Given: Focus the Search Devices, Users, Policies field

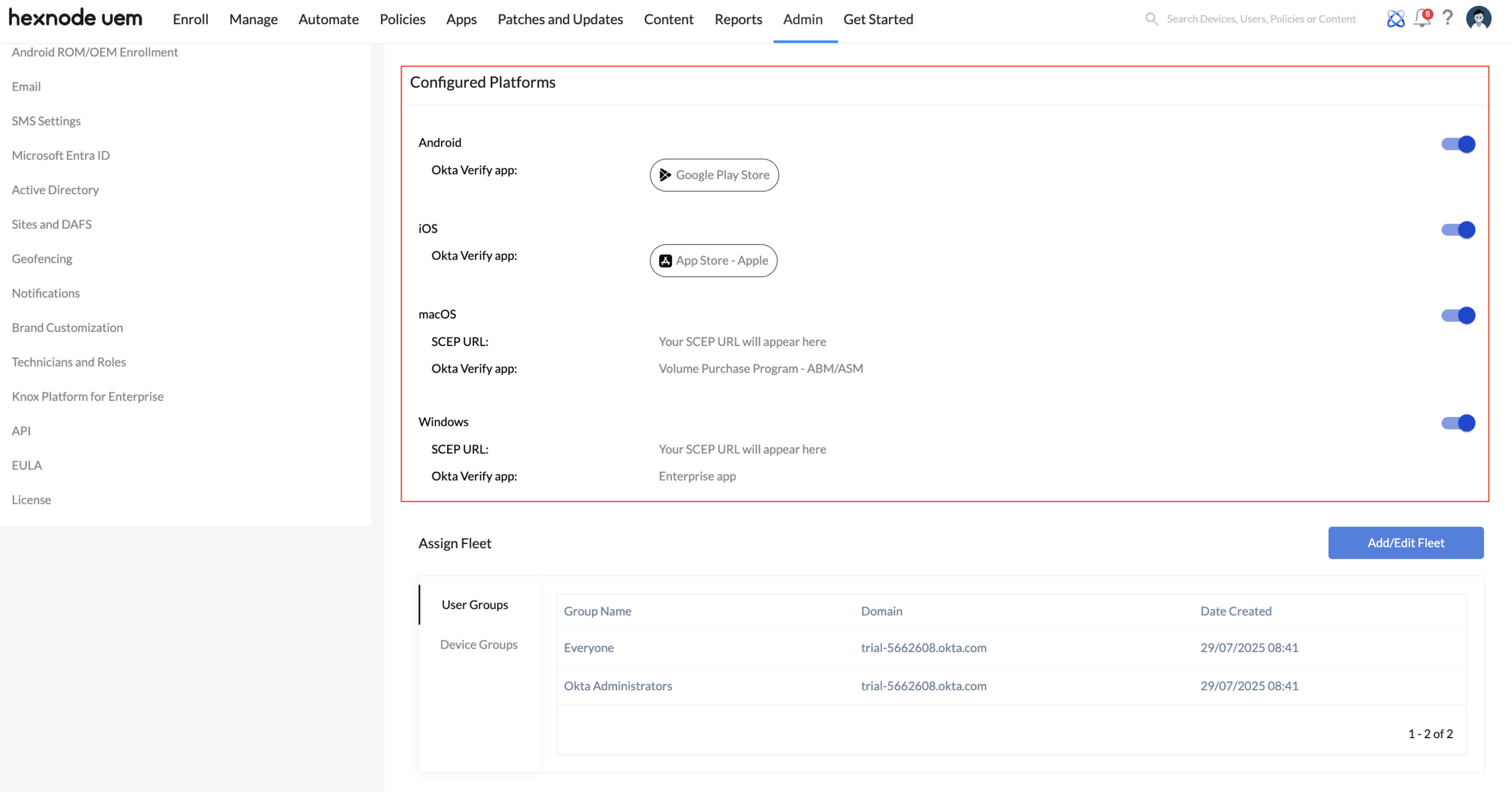Looking at the screenshot, I should 1261,19.
